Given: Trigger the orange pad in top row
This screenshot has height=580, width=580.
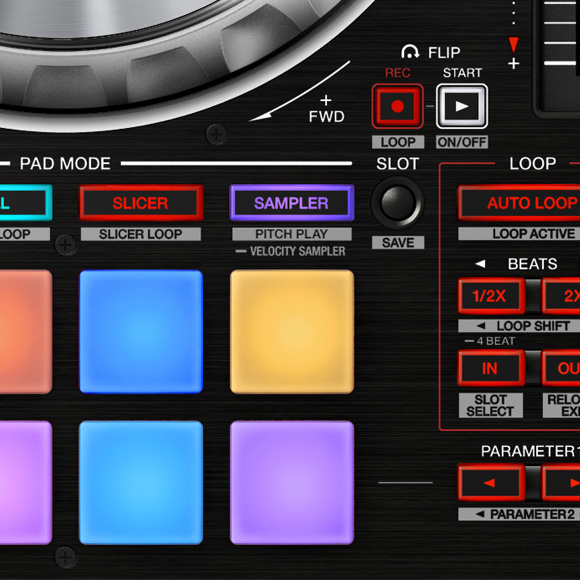Looking at the screenshot, I should [x=26, y=331].
